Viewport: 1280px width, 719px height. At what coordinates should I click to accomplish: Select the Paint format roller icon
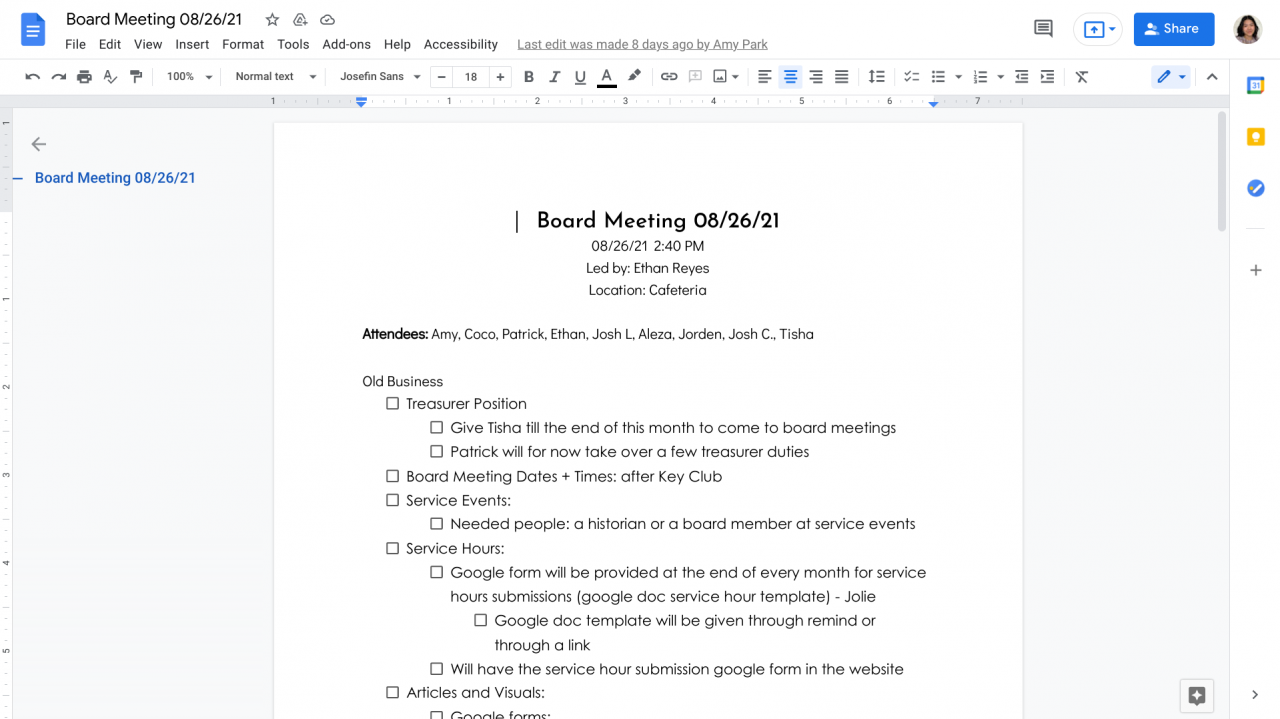click(x=137, y=77)
